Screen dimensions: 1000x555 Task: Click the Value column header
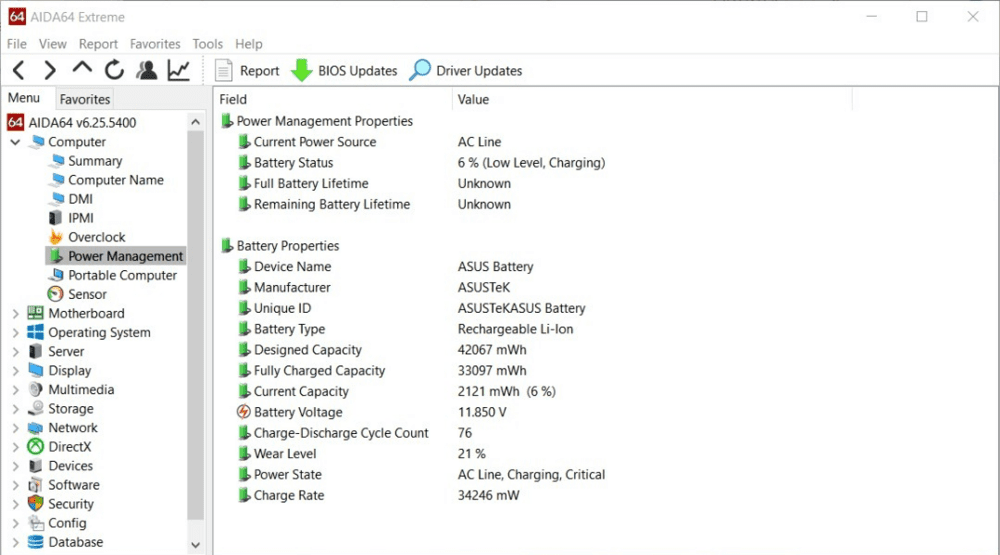(473, 99)
